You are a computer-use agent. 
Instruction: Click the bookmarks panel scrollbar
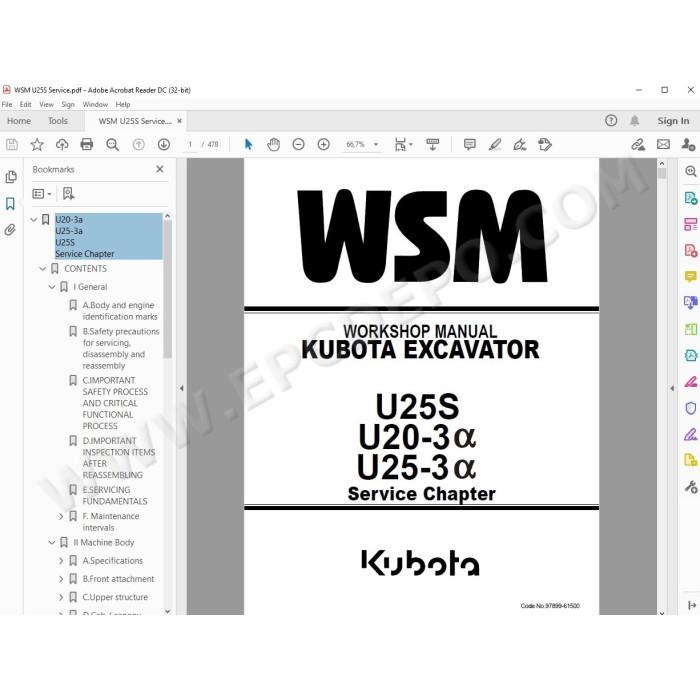click(167, 289)
